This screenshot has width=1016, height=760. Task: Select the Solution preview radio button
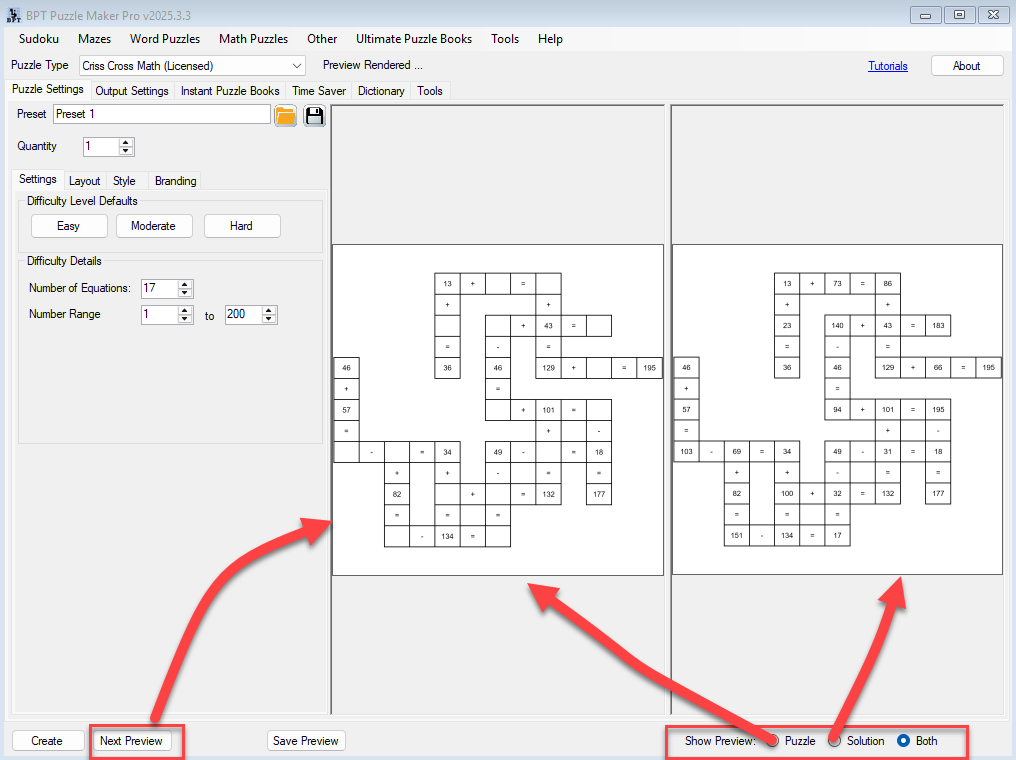(834, 741)
